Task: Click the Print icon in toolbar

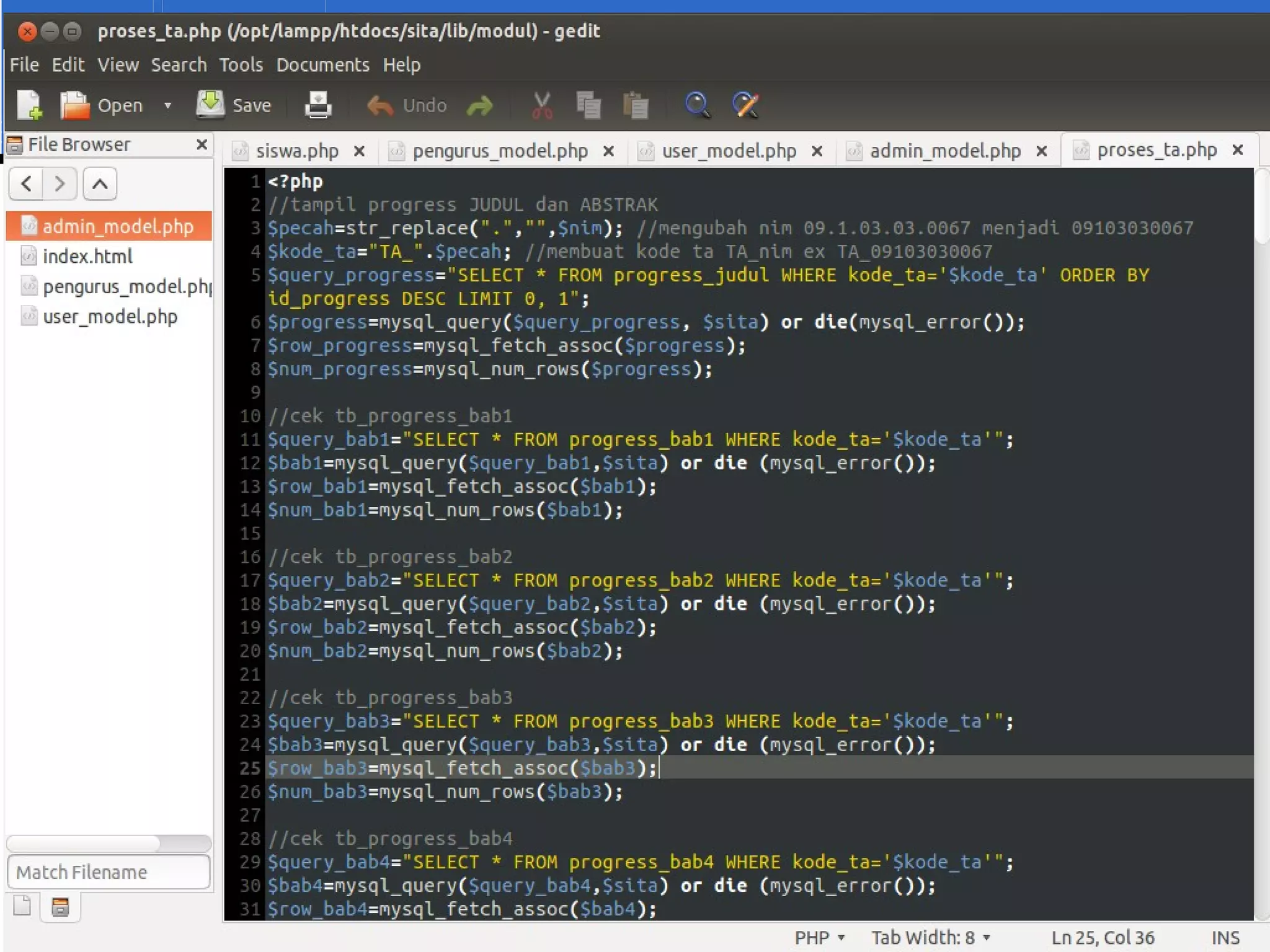Action: tap(318, 105)
